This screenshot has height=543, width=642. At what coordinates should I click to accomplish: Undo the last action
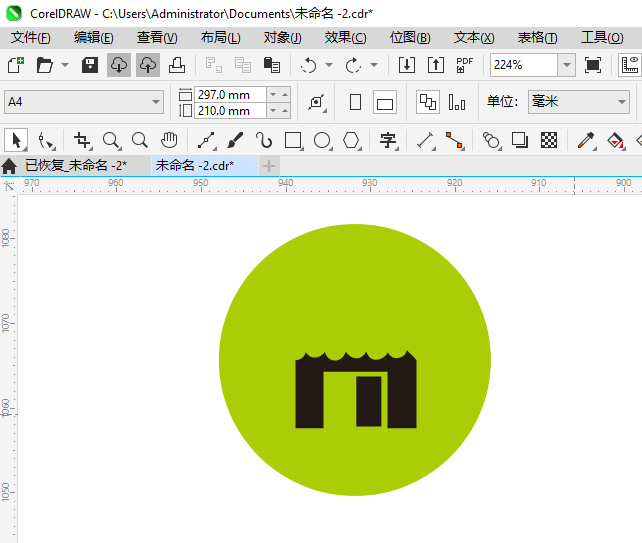click(308, 65)
